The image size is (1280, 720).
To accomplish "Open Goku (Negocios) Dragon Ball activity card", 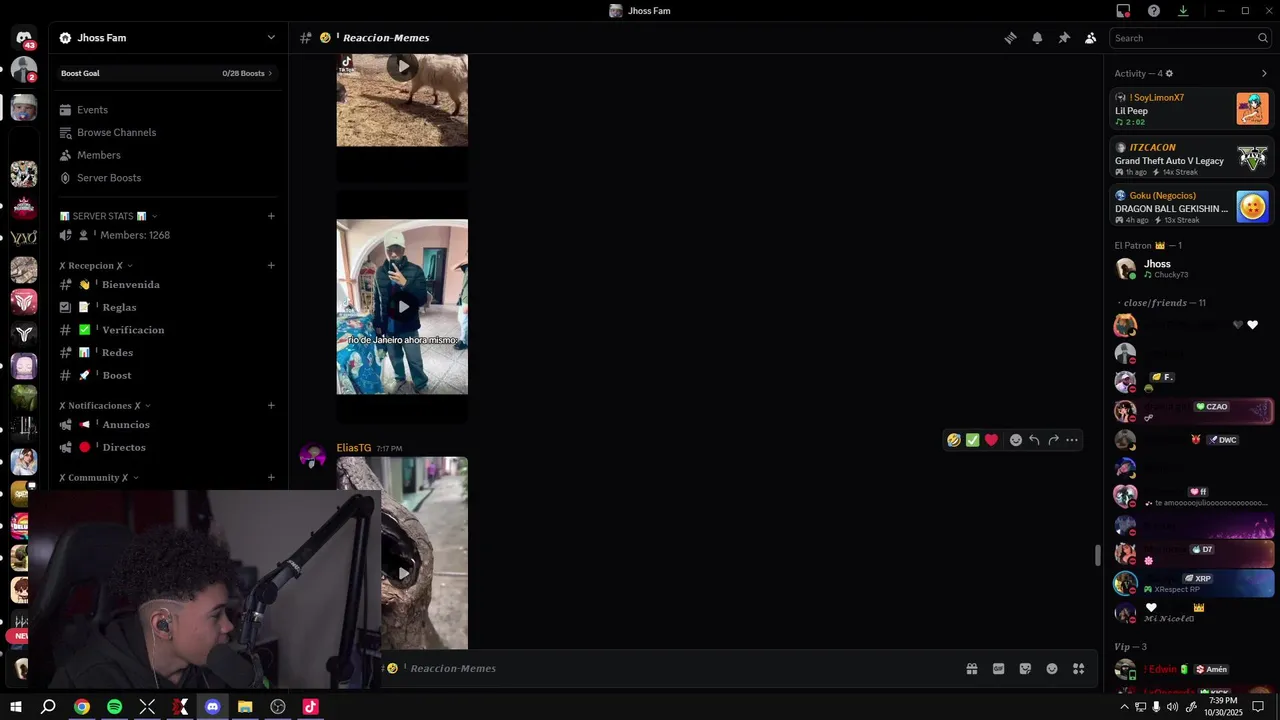I will tap(1192, 207).
